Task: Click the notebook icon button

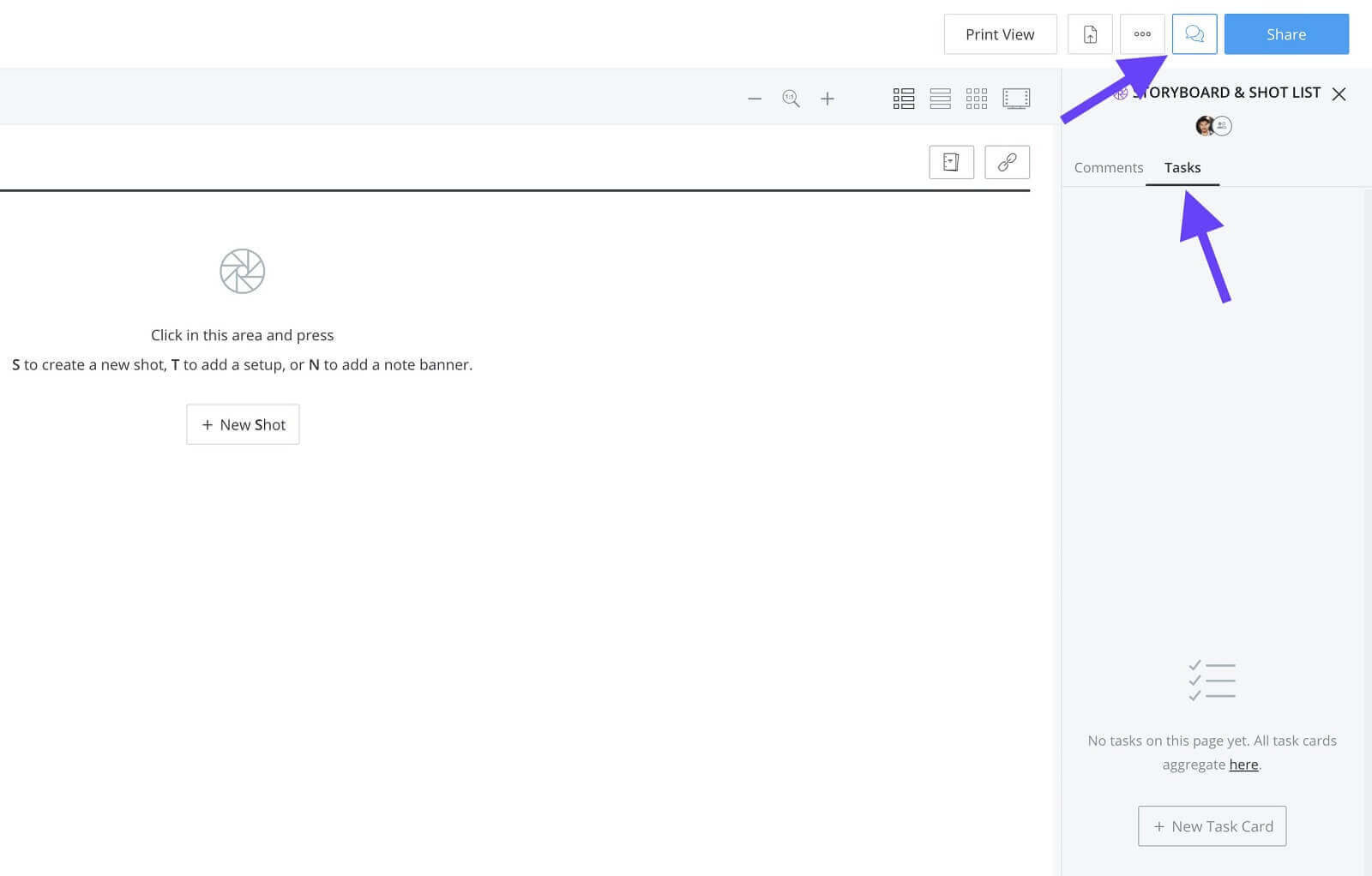Action: click(x=951, y=162)
